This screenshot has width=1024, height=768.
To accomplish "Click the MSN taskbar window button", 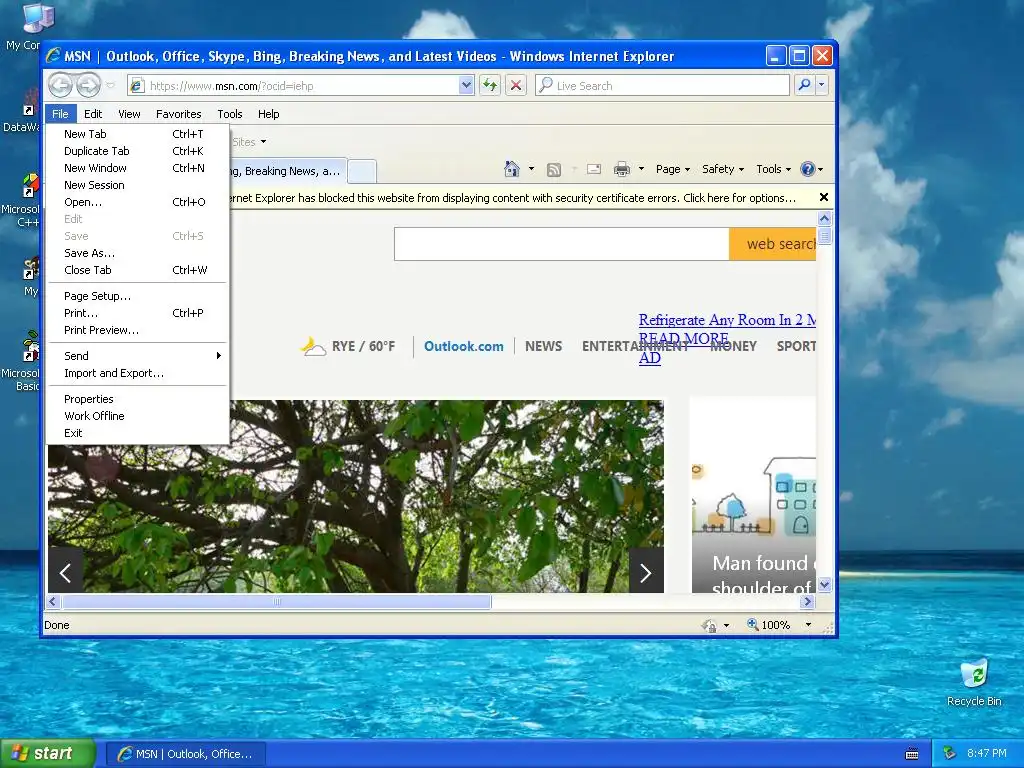I will [x=185, y=754].
